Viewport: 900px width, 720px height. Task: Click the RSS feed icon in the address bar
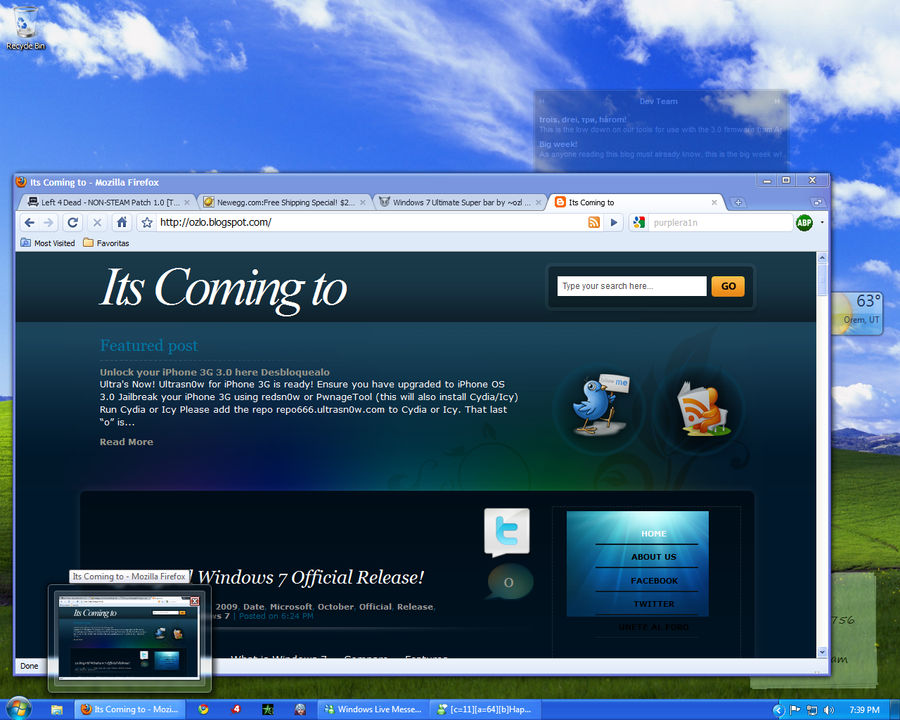coord(595,222)
